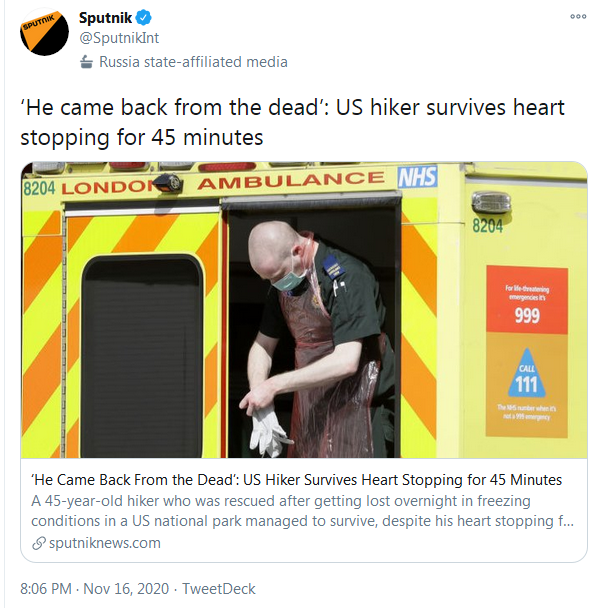The image size is (598, 608).
Task: Open the Sputnik profile avatar
Action: (44, 31)
